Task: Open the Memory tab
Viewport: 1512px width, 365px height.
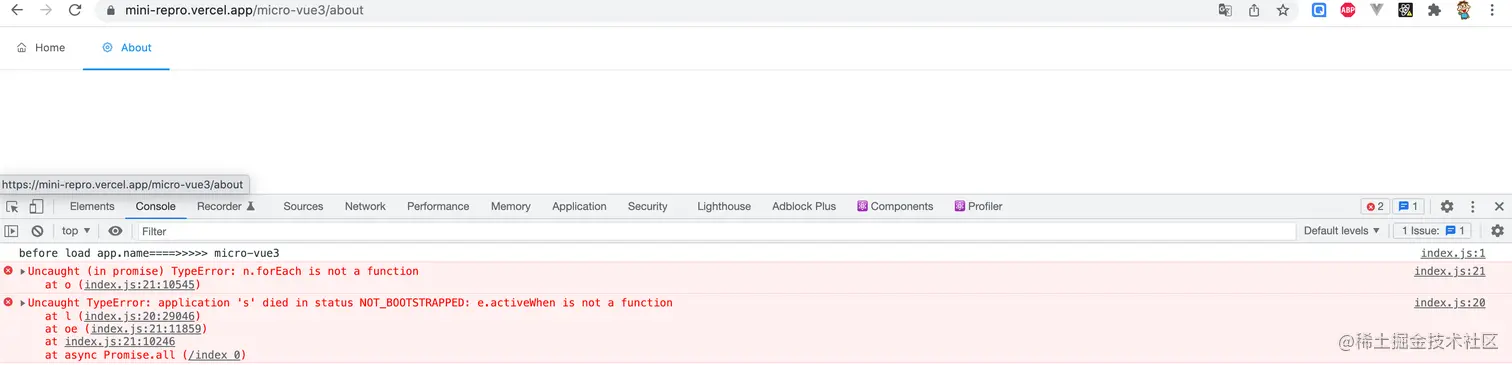Action: (x=510, y=206)
